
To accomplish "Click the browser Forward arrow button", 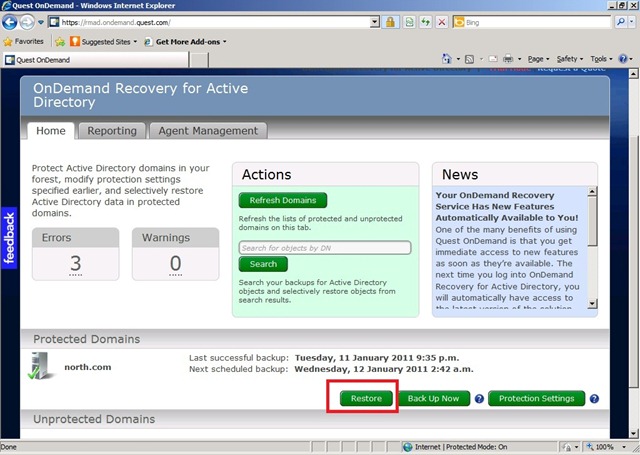I will tap(27, 22).
